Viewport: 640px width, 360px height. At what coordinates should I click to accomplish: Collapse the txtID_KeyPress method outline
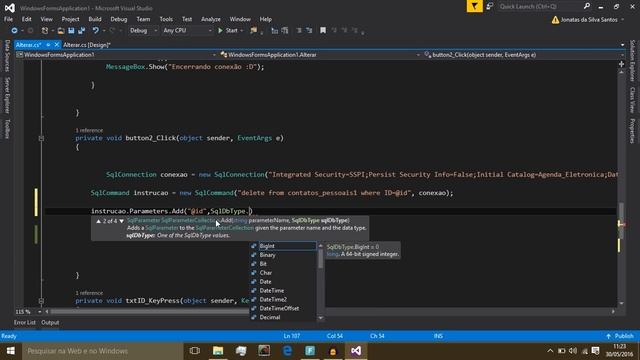(x=41, y=301)
